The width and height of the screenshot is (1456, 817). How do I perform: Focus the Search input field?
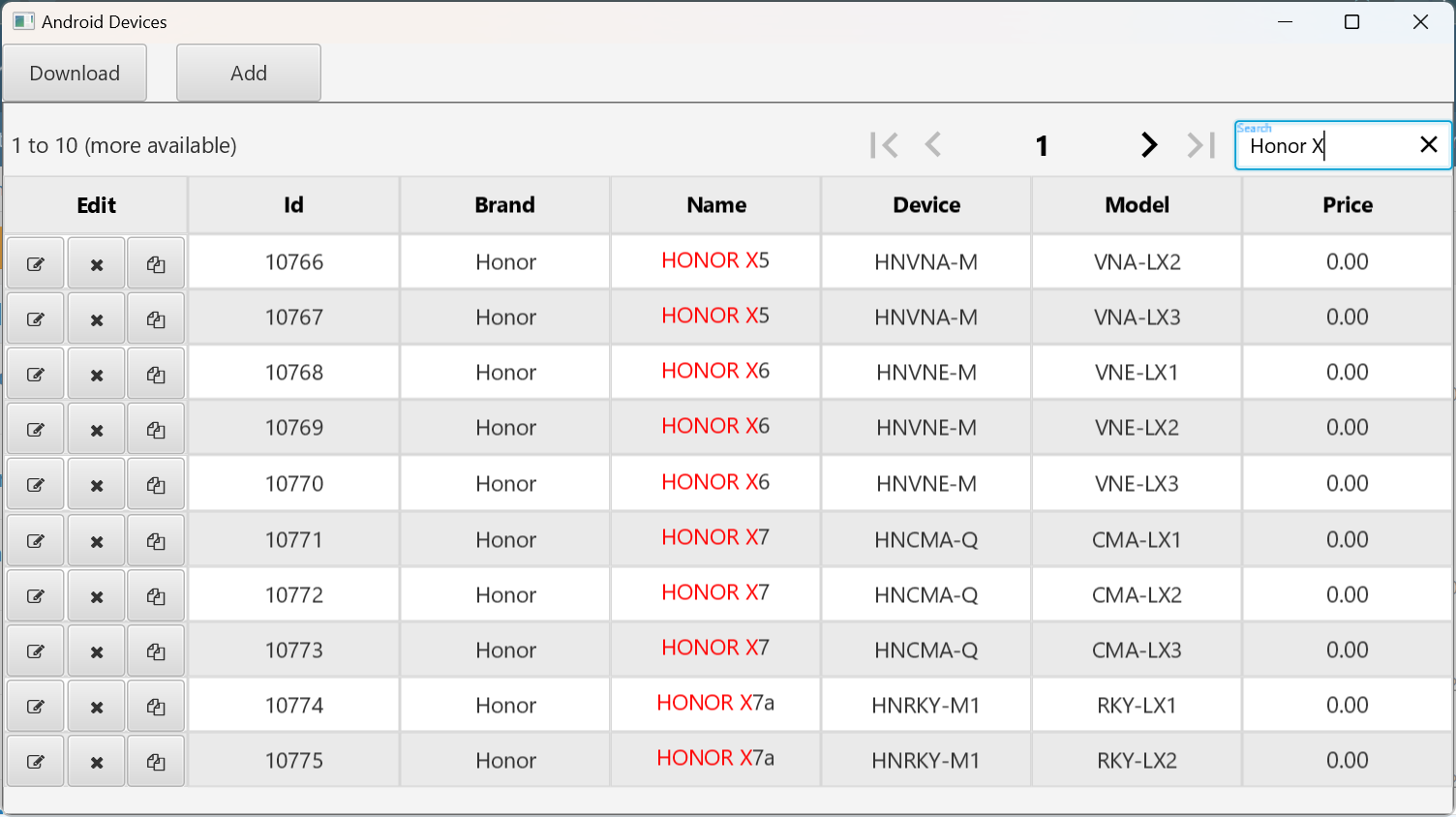pyautogui.click(x=1326, y=146)
